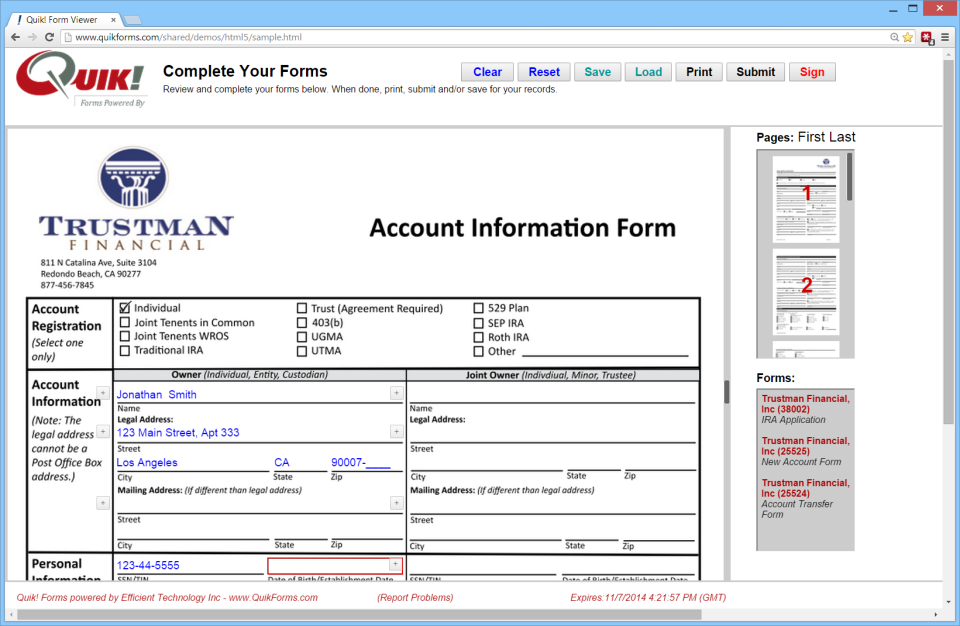Load saved form data
The width and height of the screenshot is (960, 626).
(648, 72)
